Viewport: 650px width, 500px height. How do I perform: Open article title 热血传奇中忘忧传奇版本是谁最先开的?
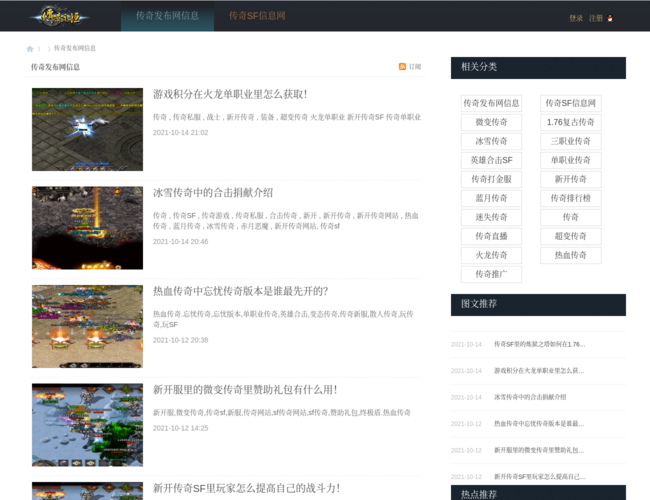pyautogui.click(x=240, y=291)
